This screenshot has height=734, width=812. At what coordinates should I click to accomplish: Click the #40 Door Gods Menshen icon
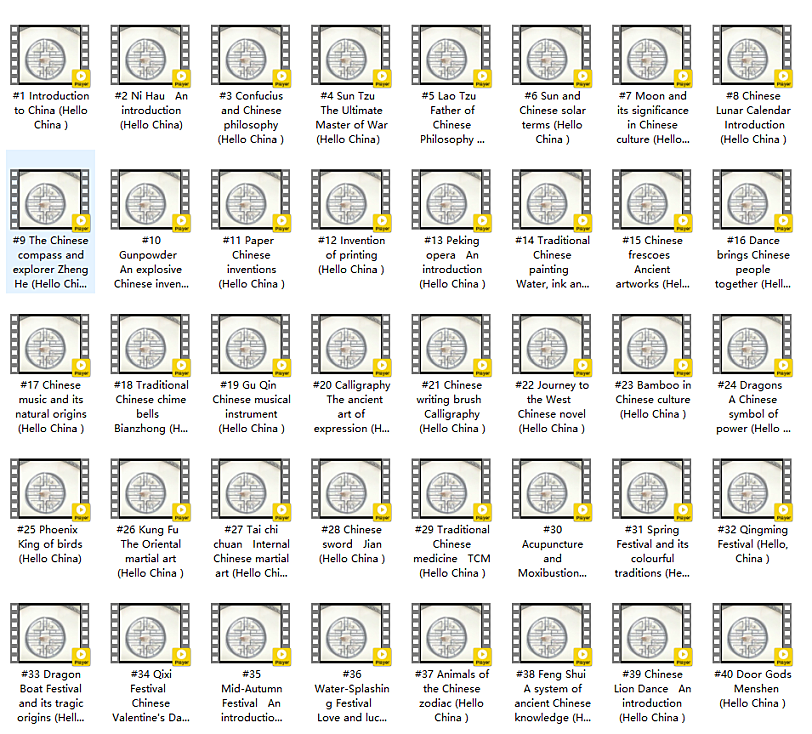pos(752,634)
